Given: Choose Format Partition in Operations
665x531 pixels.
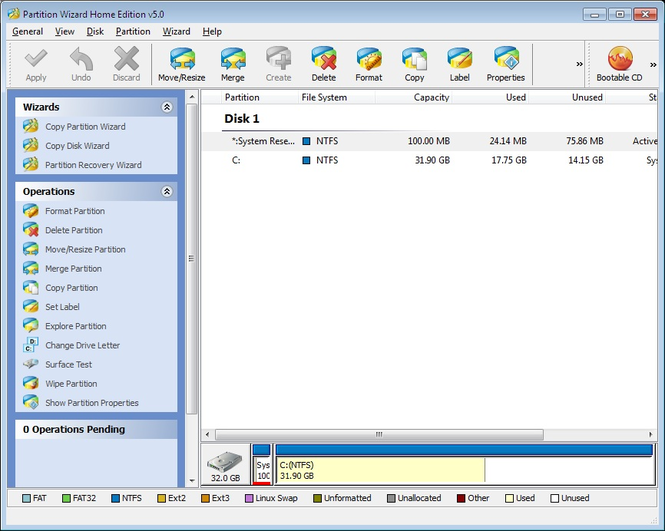Looking at the screenshot, I should click(75, 211).
